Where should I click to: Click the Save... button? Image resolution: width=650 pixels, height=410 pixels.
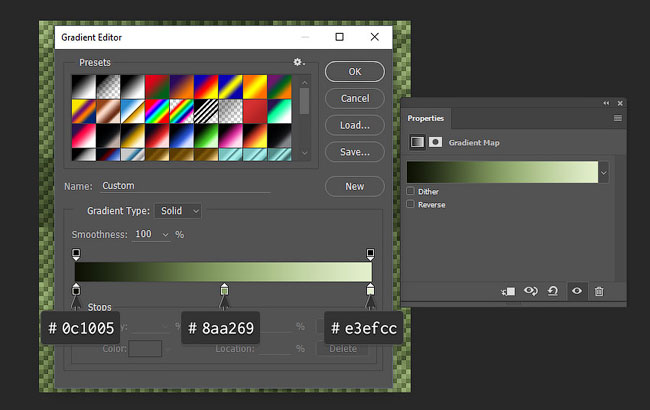pyautogui.click(x=354, y=152)
